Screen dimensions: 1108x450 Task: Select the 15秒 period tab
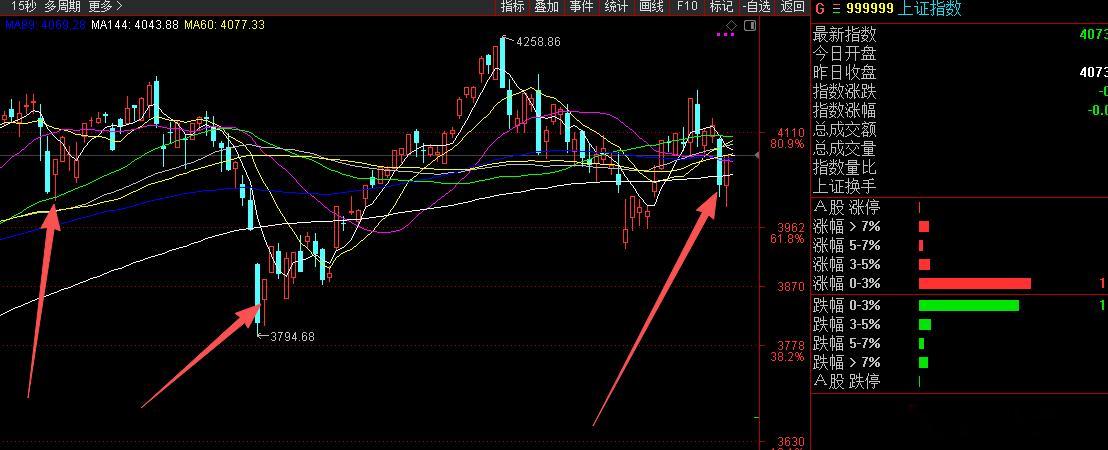point(23,6)
